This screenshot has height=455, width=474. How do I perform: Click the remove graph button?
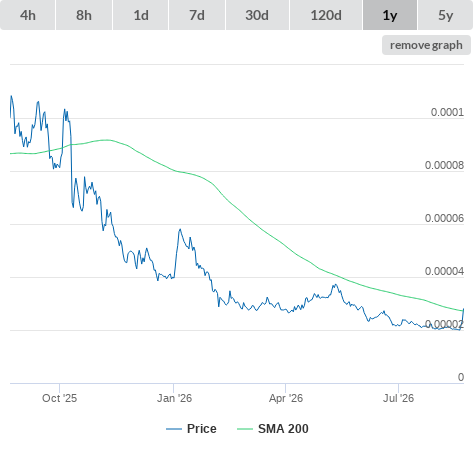(426, 45)
